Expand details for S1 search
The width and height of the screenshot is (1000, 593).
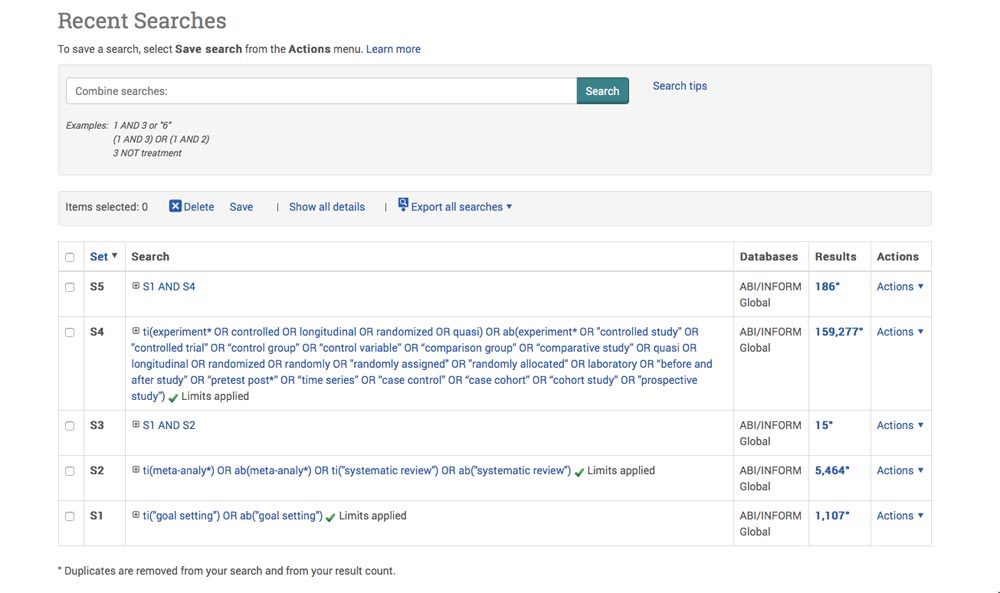pyautogui.click(x=135, y=515)
